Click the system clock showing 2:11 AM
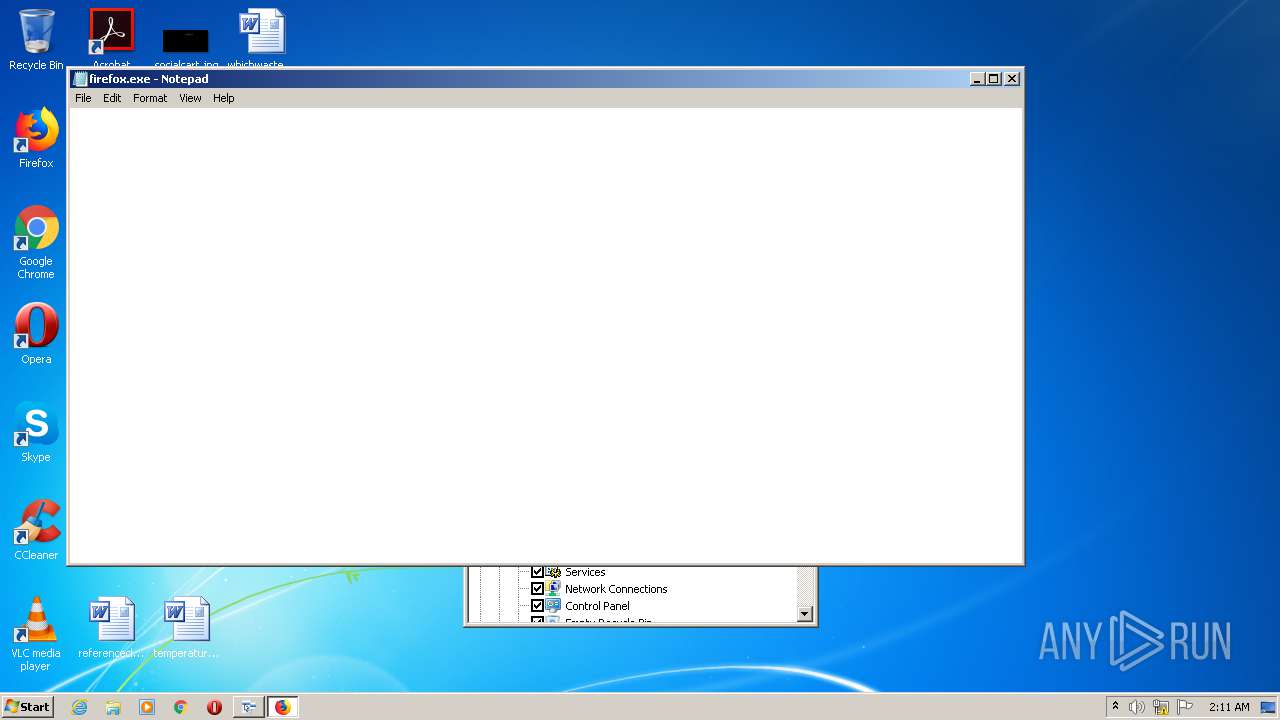This screenshot has width=1280, height=720. [1229, 707]
